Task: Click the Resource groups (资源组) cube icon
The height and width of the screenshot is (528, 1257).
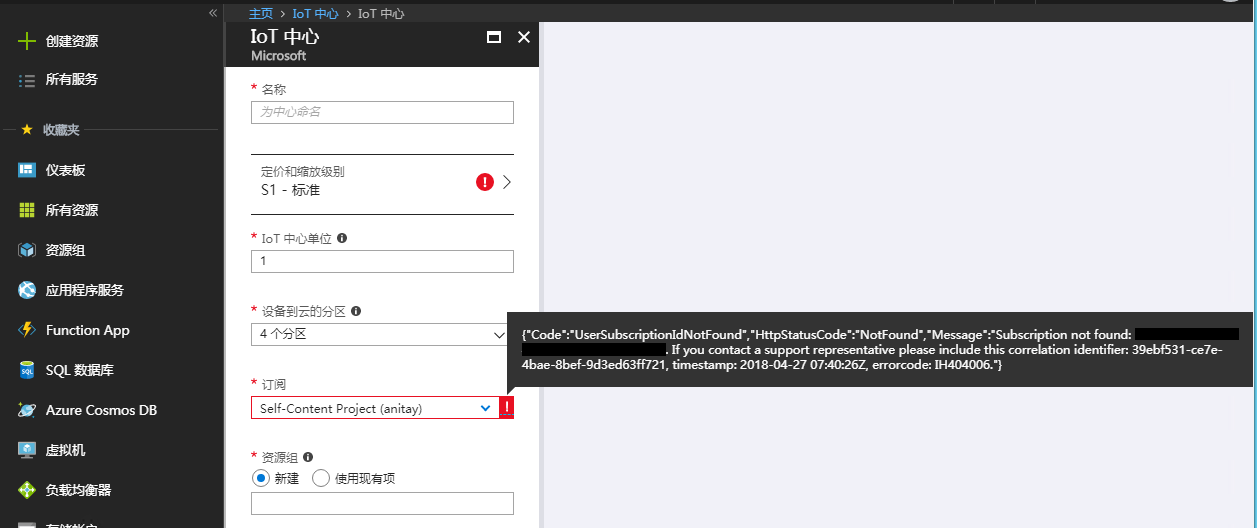Action: point(27,250)
